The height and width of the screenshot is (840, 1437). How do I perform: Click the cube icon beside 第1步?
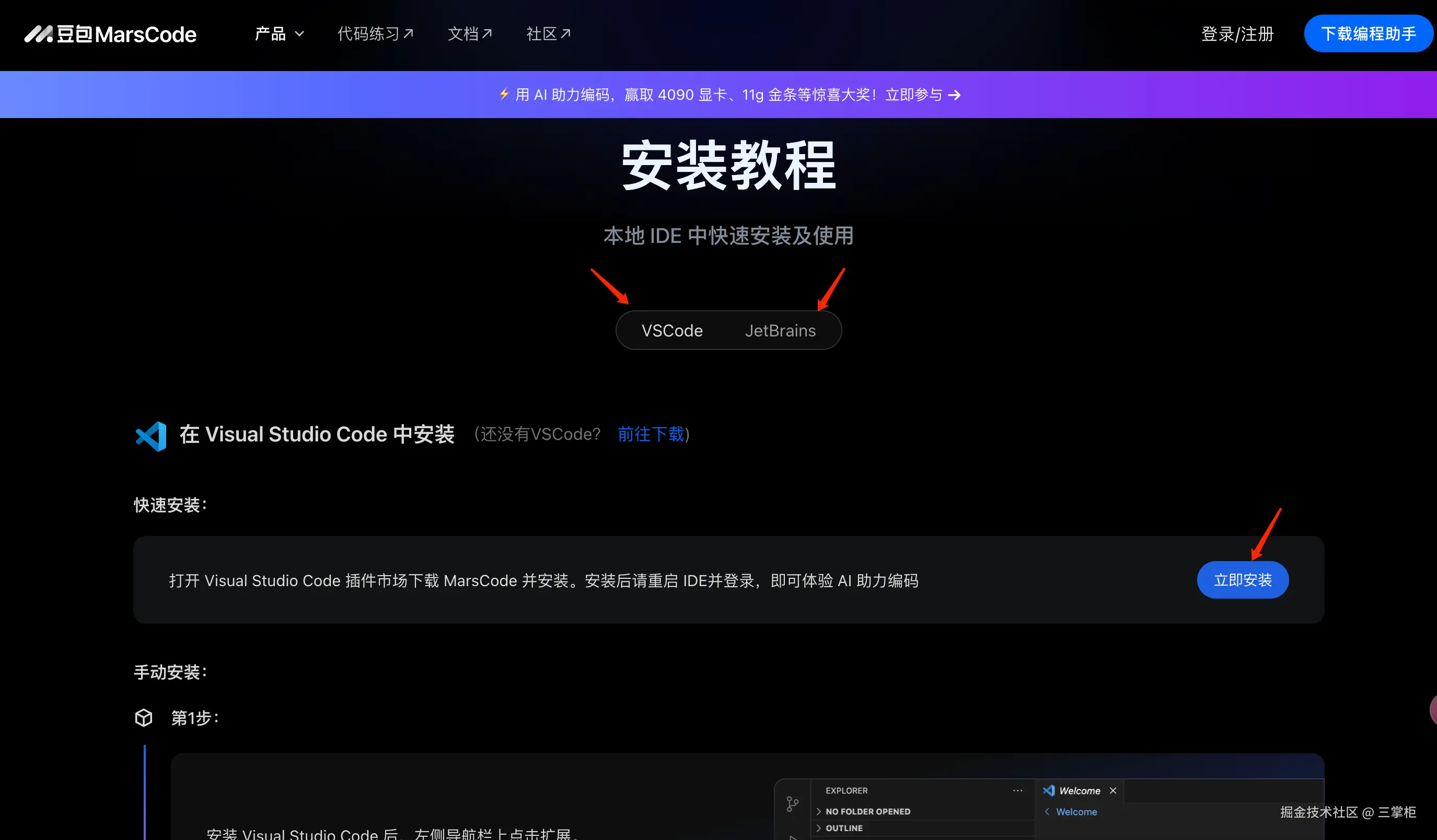(144, 717)
